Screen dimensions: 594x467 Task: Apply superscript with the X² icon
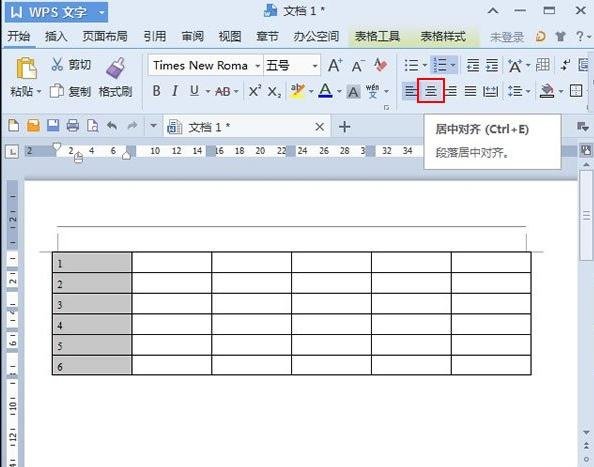pos(255,91)
